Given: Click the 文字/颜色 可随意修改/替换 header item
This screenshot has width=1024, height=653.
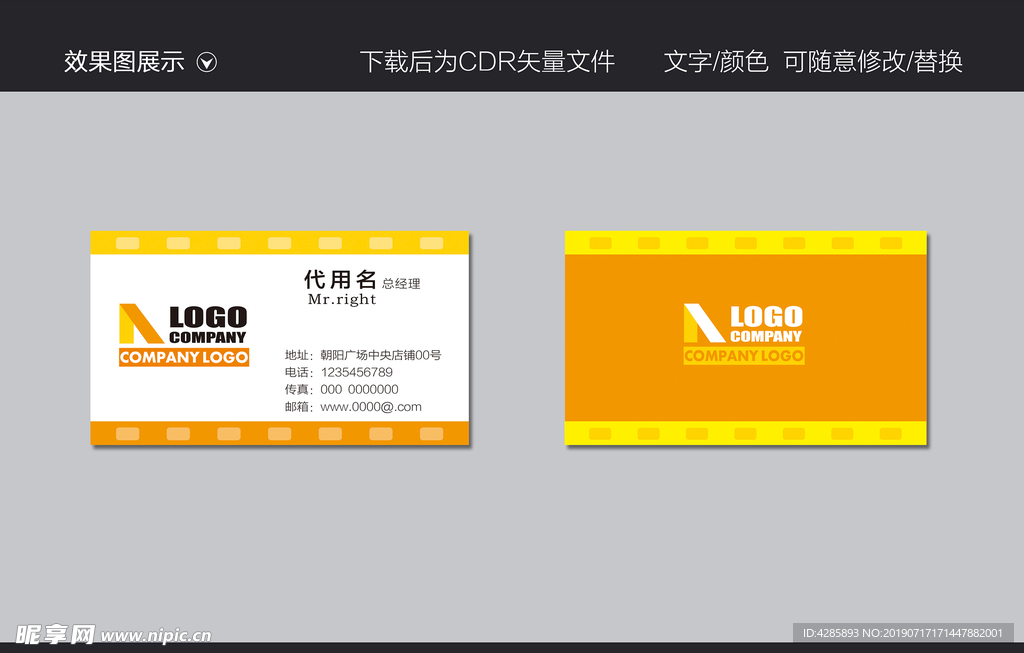Looking at the screenshot, I should [x=814, y=61].
